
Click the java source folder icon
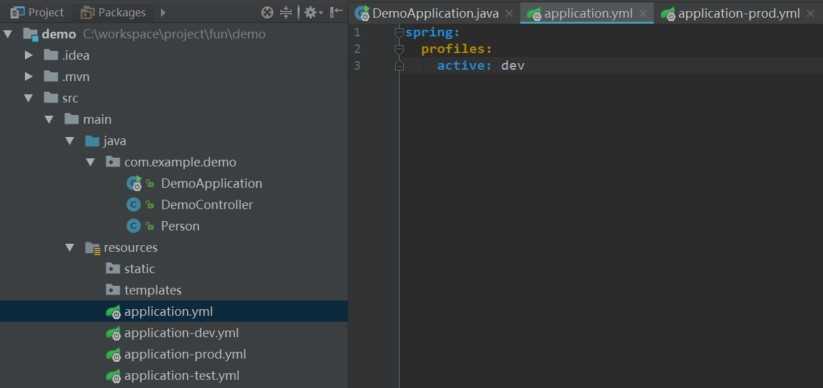(x=92, y=141)
